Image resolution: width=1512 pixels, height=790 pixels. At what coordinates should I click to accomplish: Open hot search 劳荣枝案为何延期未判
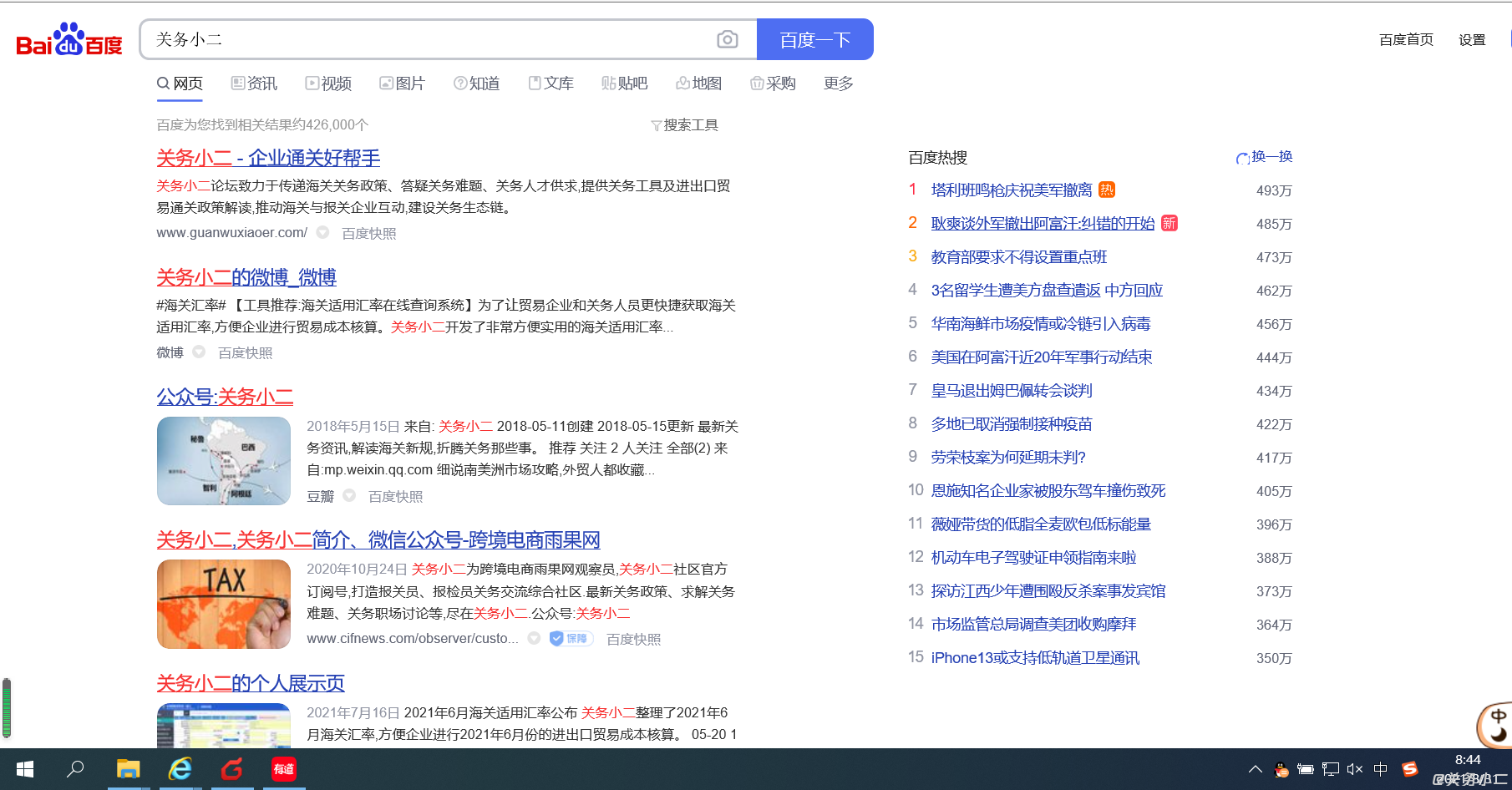[x=1008, y=458]
